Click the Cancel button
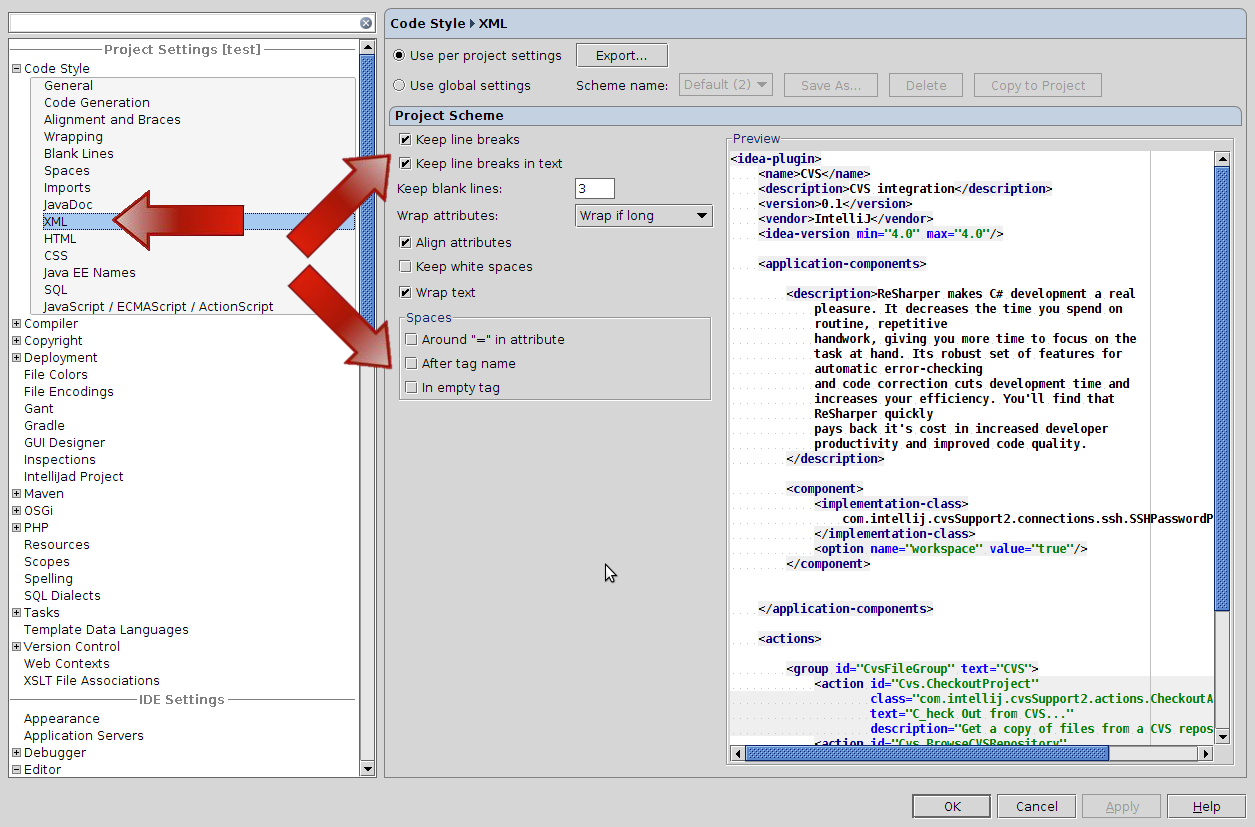Image resolution: width=1255 pixels, height=827 pixels. [x=1037, y=807]
